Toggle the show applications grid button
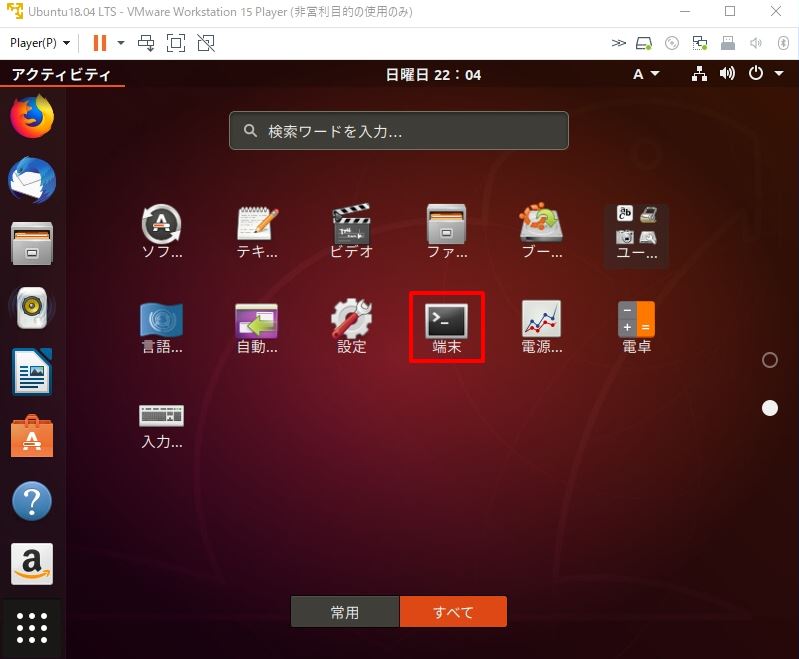 (x=32, y=628)
